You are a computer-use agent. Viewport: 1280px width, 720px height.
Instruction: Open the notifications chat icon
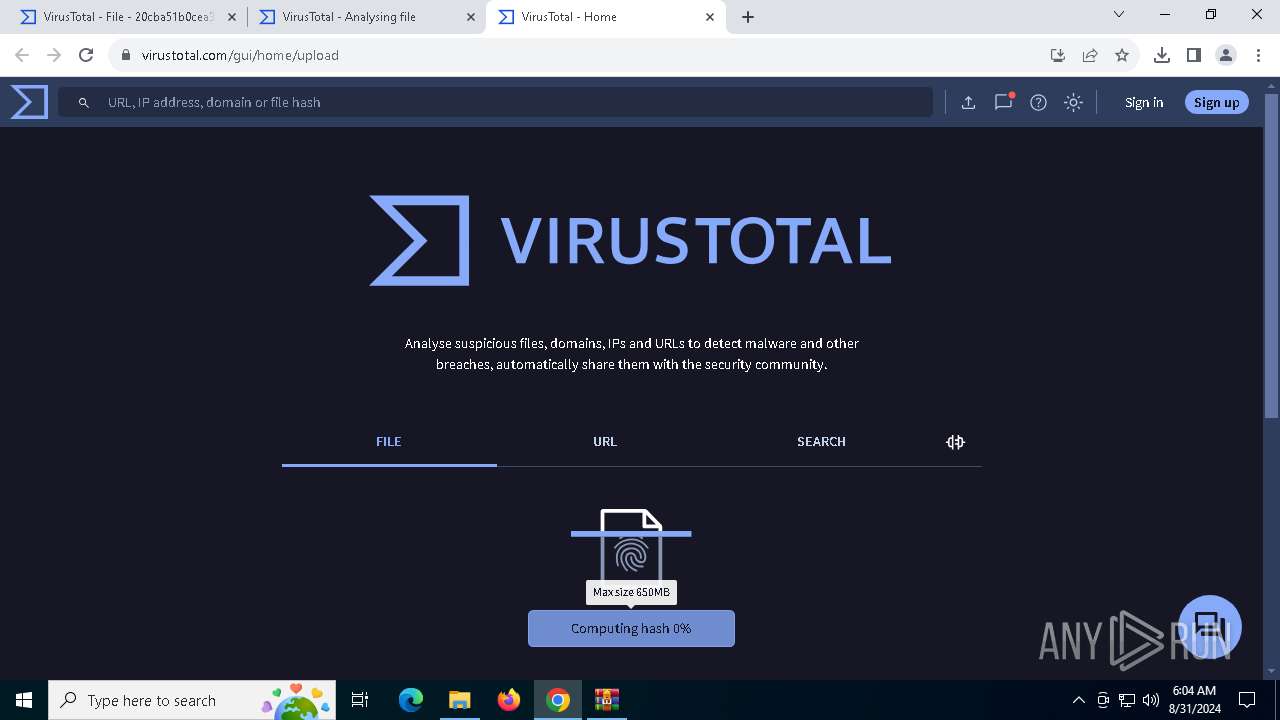click(1003, 102)
